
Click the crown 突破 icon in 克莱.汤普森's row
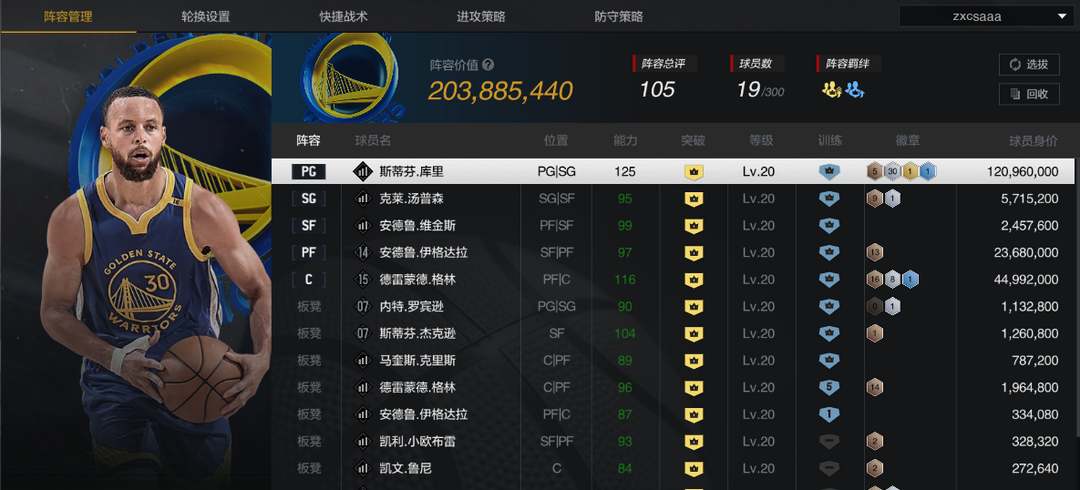pos(694,198)
